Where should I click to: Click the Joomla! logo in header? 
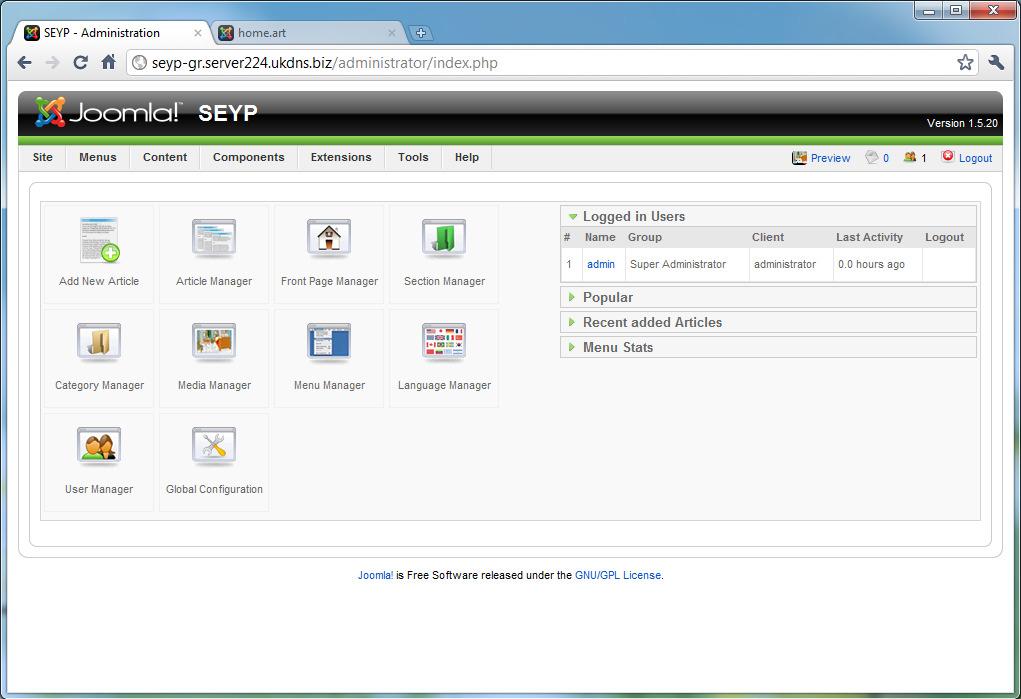[109, 112]
